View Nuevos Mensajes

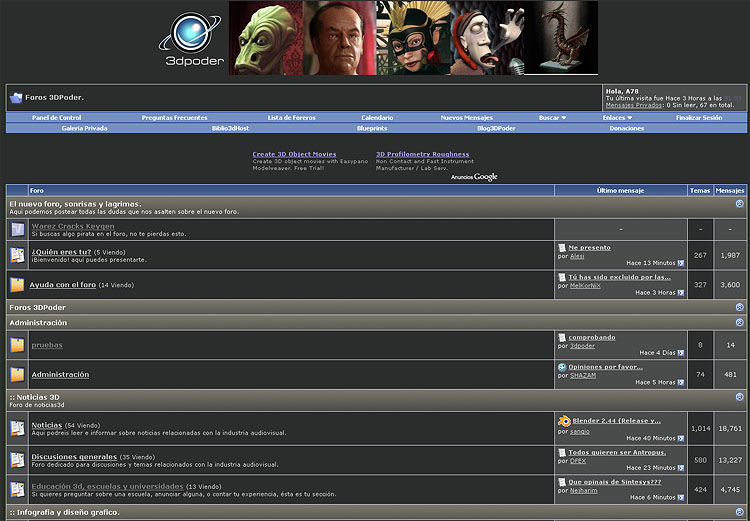[x=466, y=118]
